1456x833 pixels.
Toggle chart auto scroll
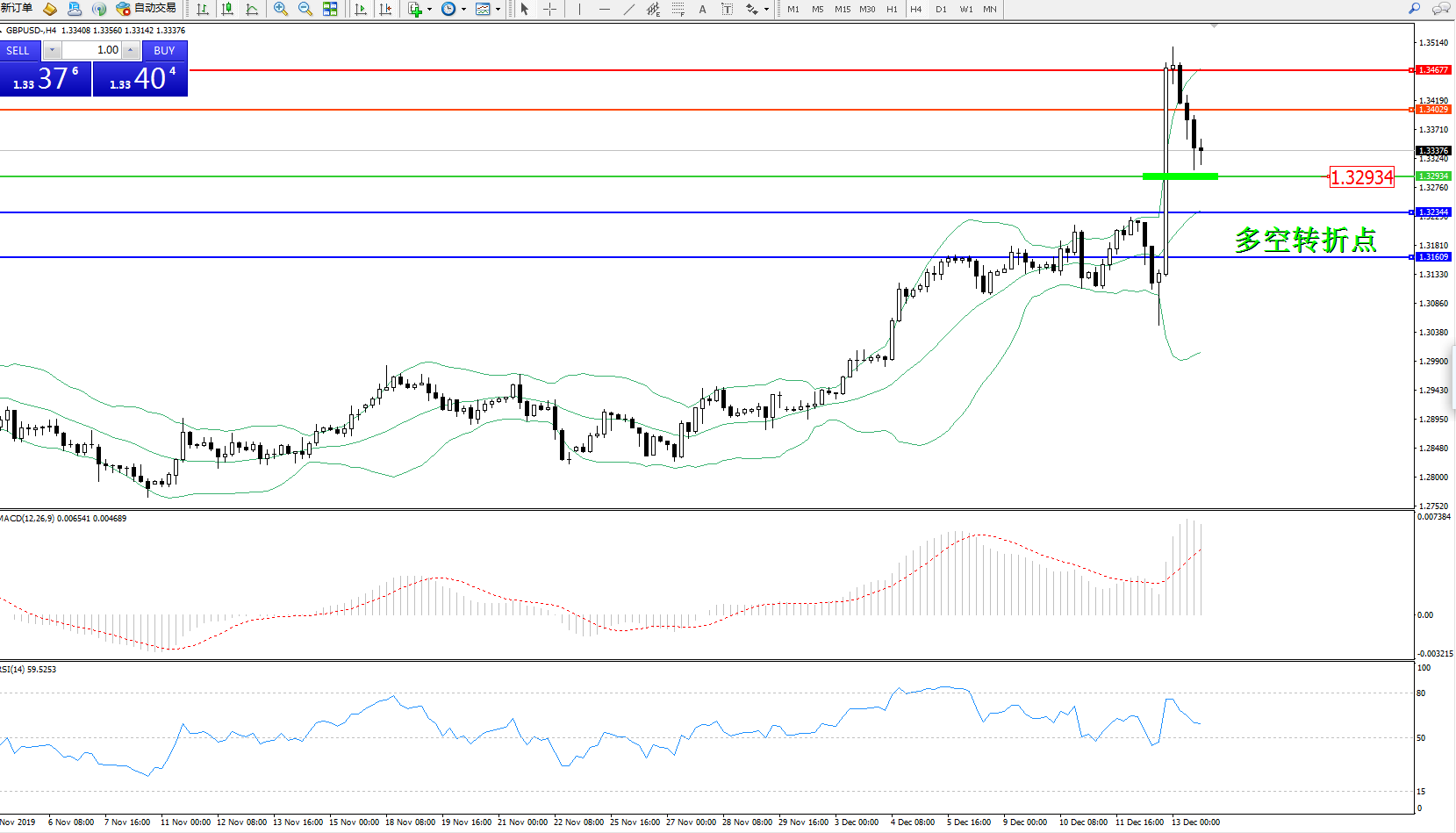[360, 9]
